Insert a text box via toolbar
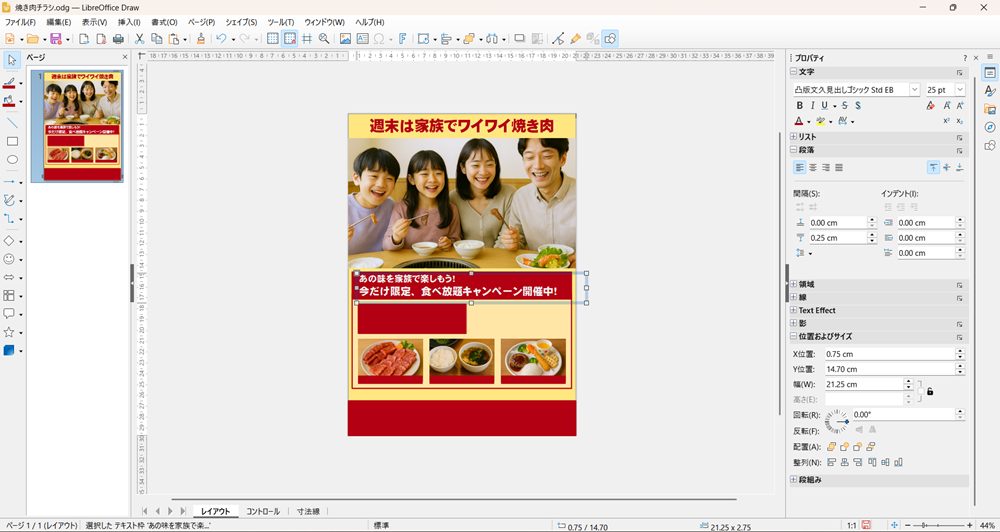This screenshot has height=532, width=1000. pos(362,39)
